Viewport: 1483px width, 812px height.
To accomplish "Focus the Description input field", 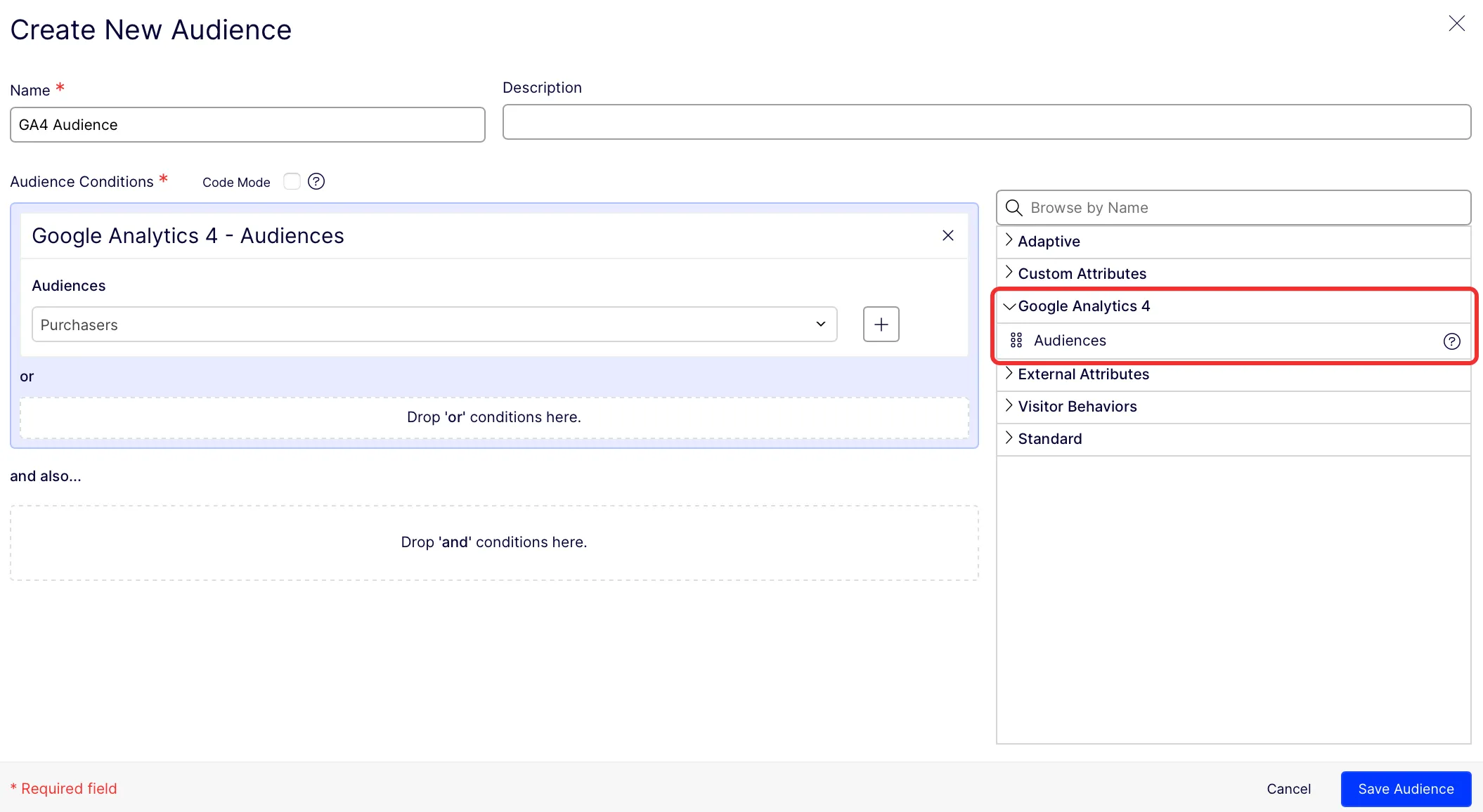I will click(987, 122).
